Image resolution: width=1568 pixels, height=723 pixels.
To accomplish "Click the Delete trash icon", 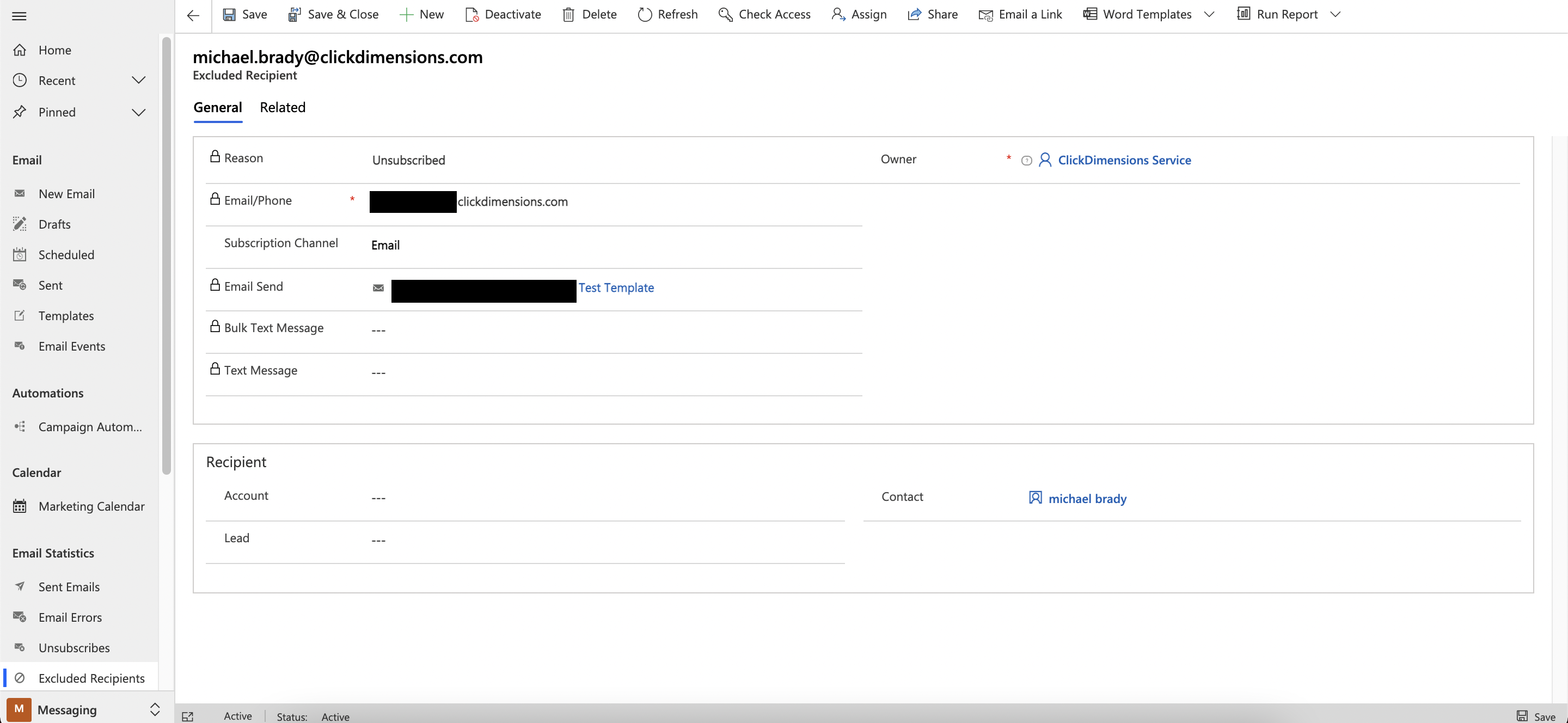I will point(568,15).
